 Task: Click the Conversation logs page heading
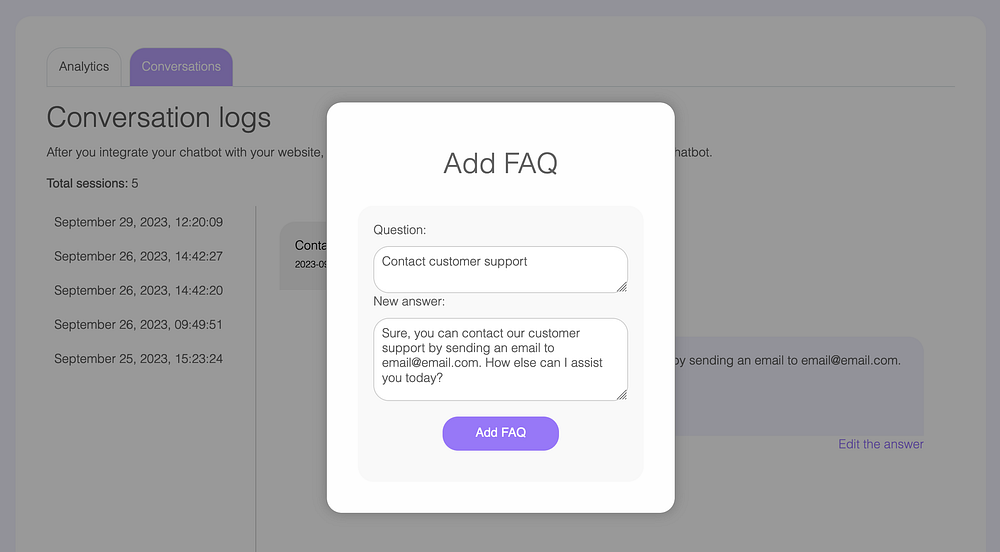tap(159, 117)
